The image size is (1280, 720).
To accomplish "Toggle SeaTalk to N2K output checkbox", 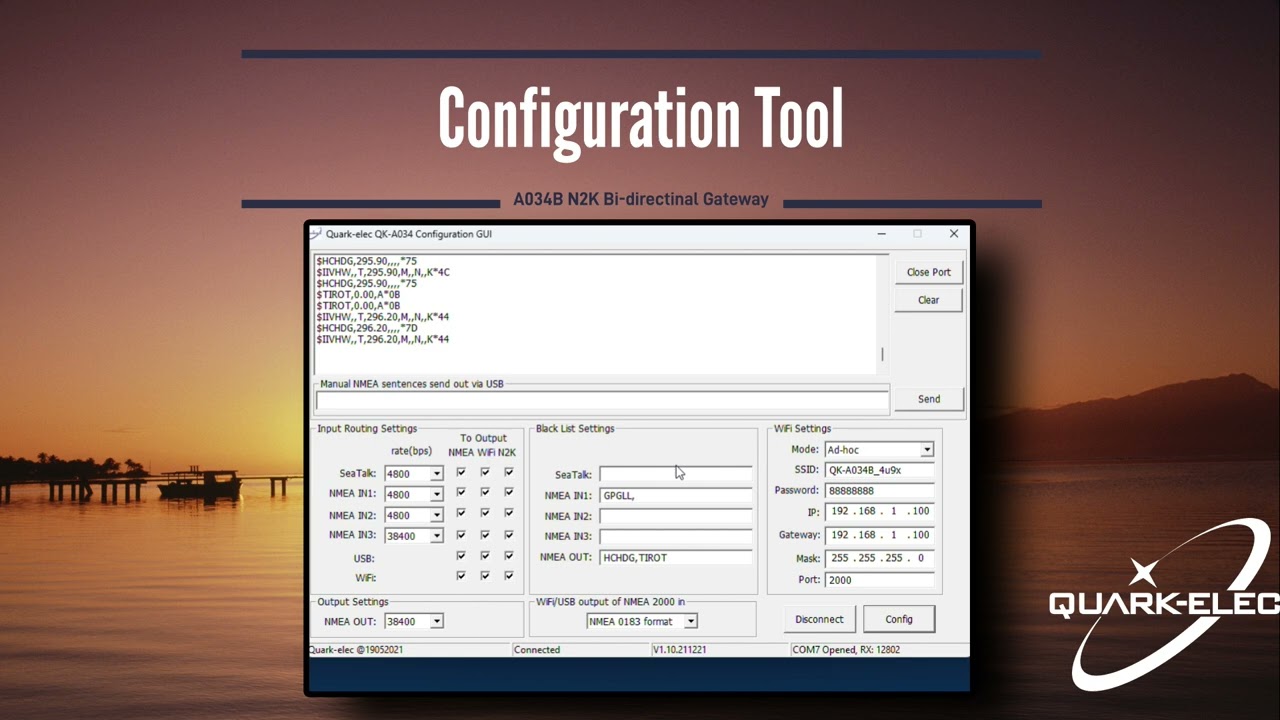I will pyautogui.click(x=509, y=472).
